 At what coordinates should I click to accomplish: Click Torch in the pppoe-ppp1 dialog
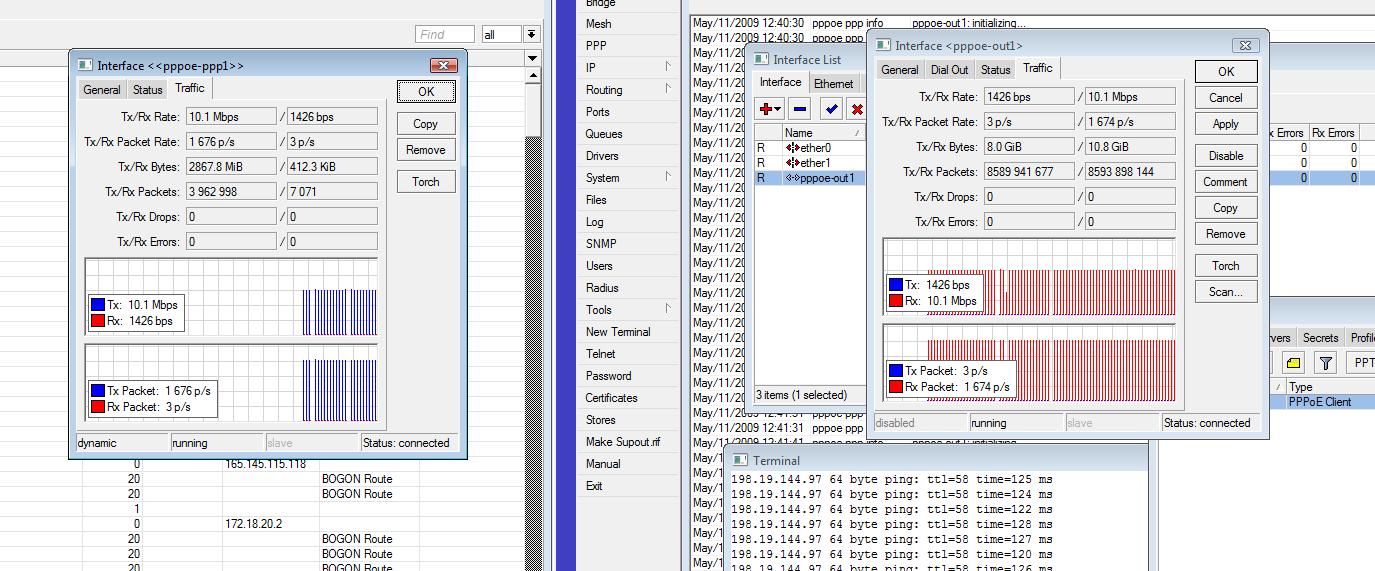click(x=426, y=182)
